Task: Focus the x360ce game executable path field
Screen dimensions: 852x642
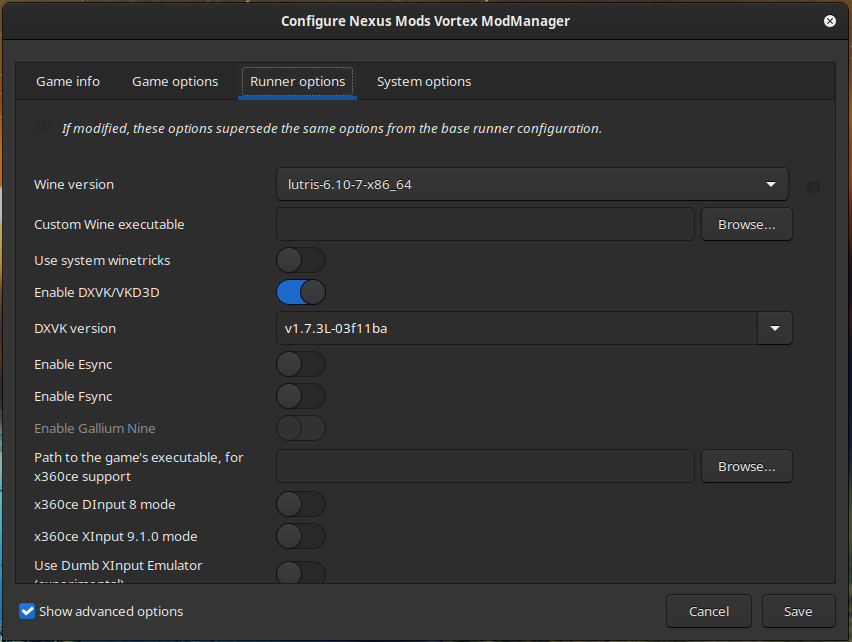Action: pyautogui.click(x=485, y=467)
